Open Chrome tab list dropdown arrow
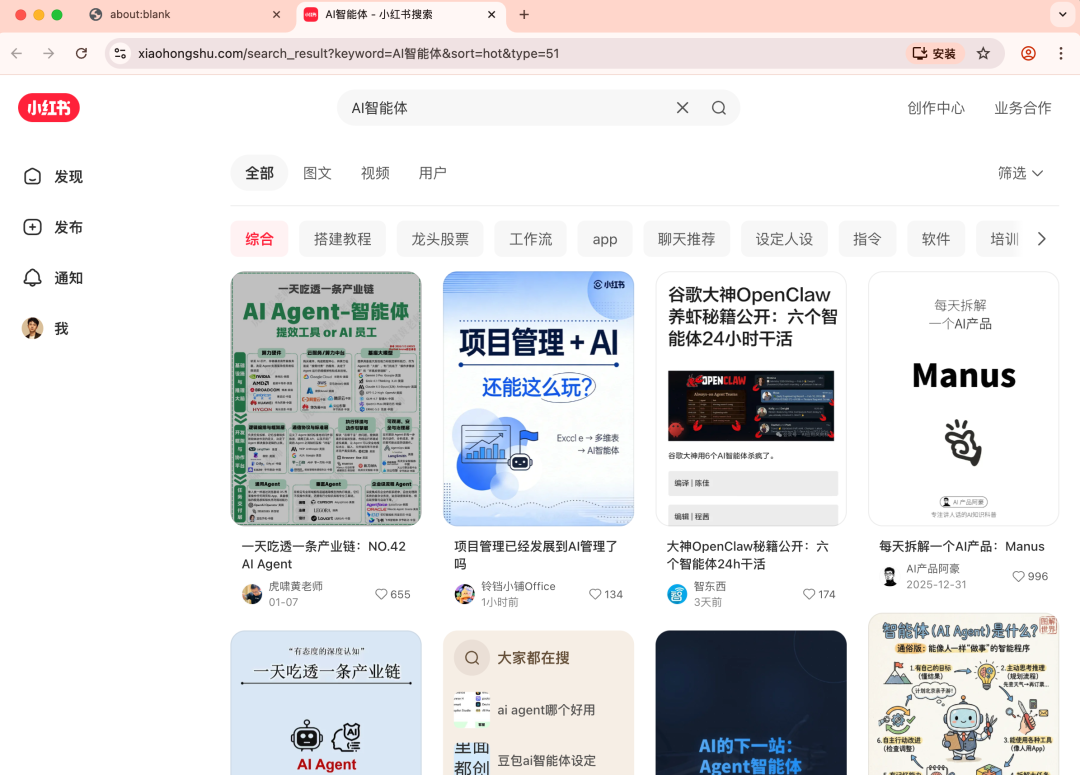This screenshot has width=1080, height=775. point(1061,14)
